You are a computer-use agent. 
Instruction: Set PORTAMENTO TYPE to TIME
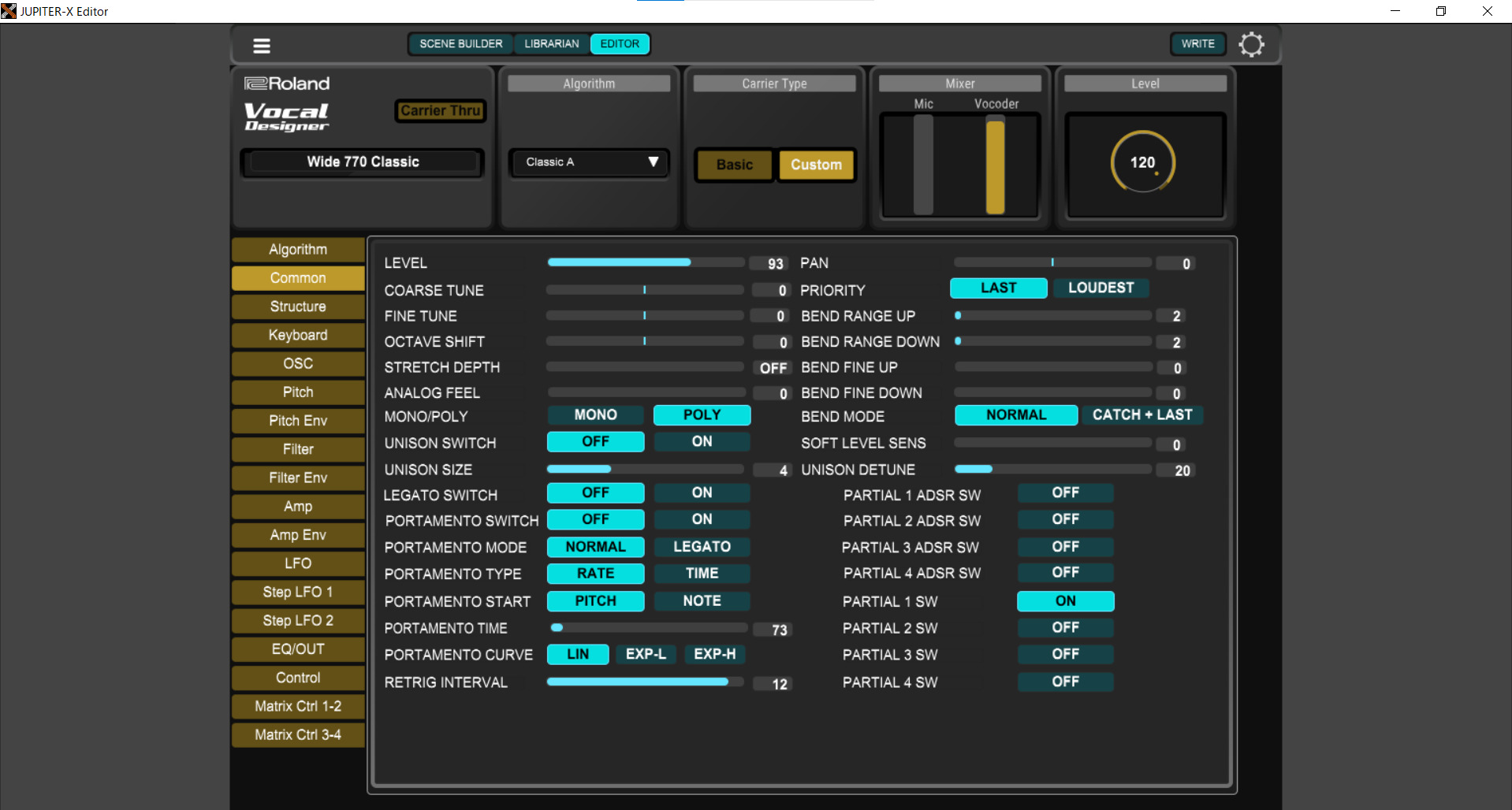[702, 574]
